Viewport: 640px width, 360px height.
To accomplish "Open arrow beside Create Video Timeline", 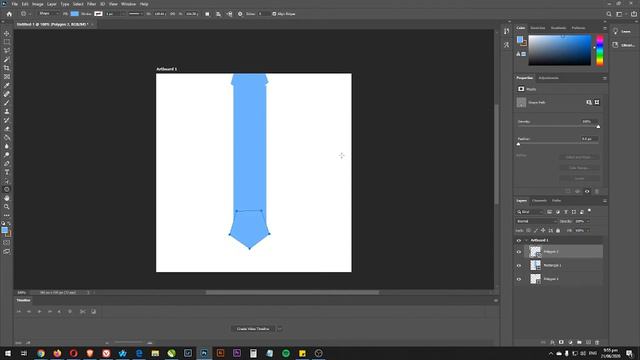I will tap(280, 329).
